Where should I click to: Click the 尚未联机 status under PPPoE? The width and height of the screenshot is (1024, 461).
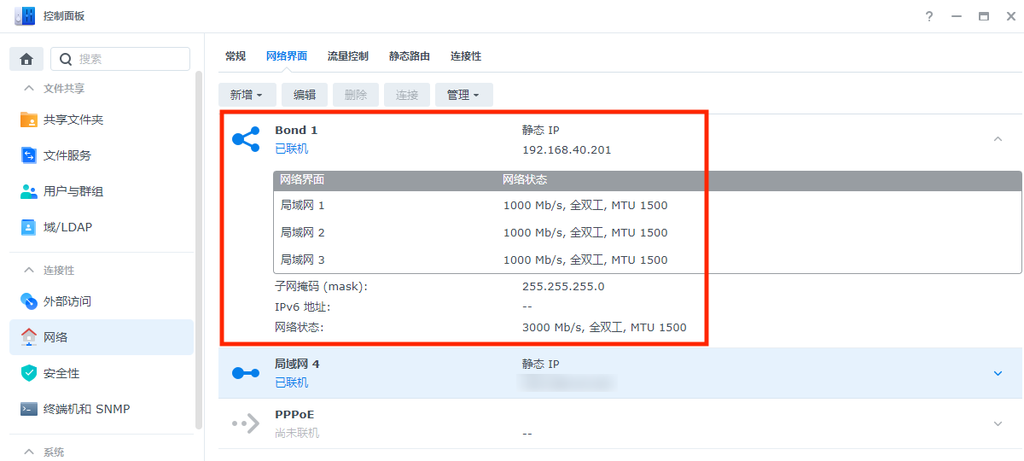[297, 434]
